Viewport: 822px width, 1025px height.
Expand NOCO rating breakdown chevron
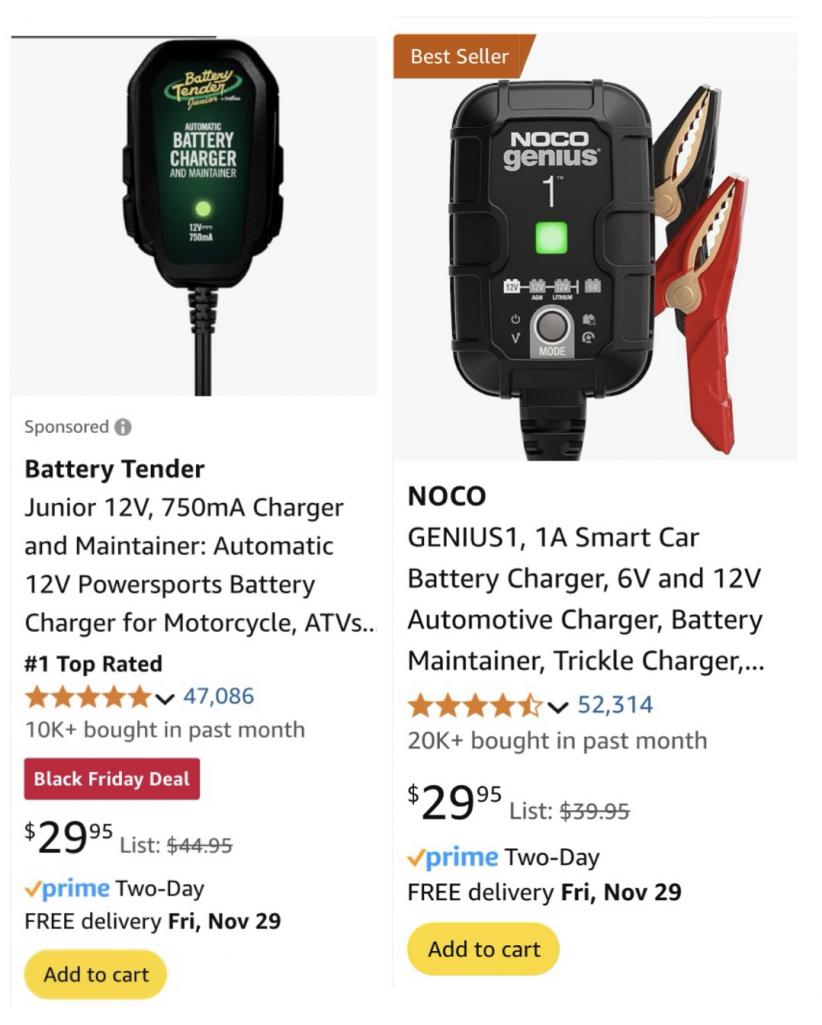(x=558, y=707)
